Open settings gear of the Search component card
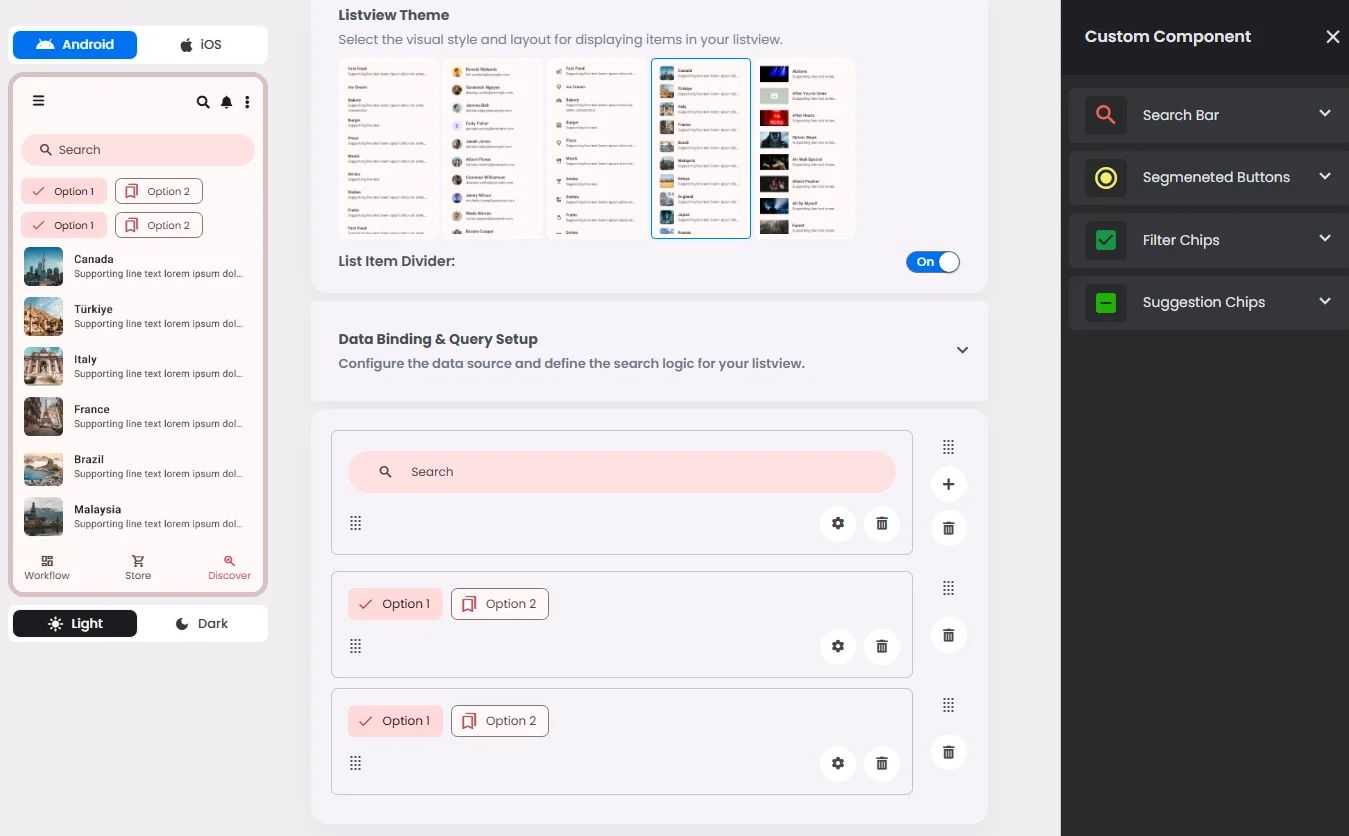The height and width of the screenshot is (836, 1349). click(x=838, y=523)
